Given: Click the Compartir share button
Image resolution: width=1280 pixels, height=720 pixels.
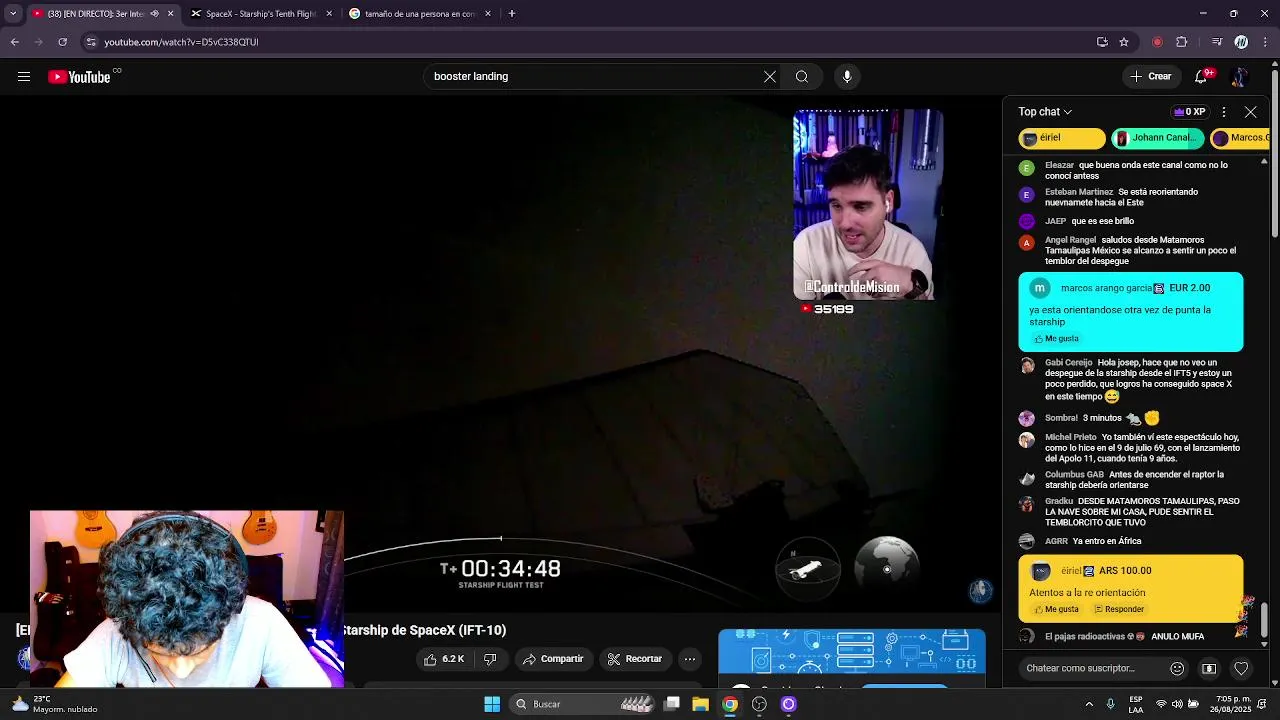Looking at the screenshot, I should pyautogui.click(x=551, y=659).
